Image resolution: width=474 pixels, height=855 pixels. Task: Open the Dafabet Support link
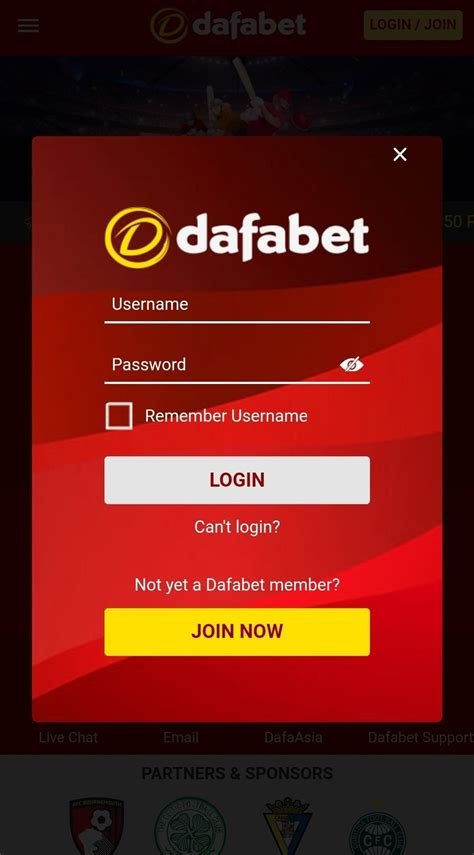click(x=421, y=737)
